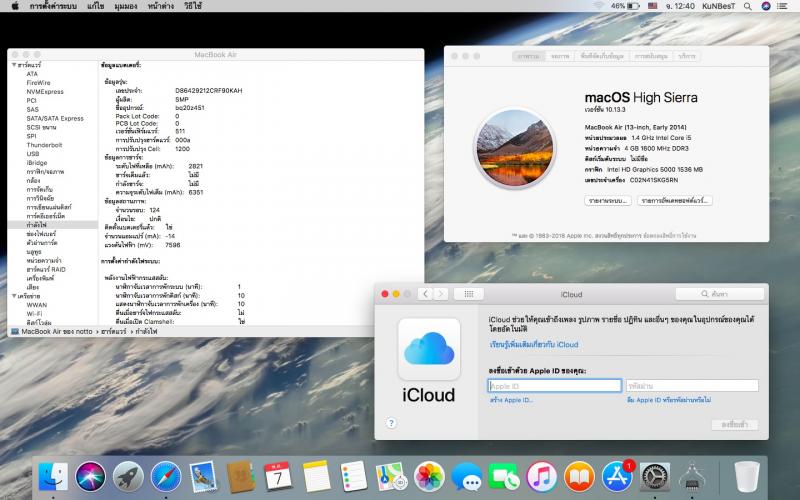Open Safari from the dock
The image size is (800, 500).
[166, 475]
